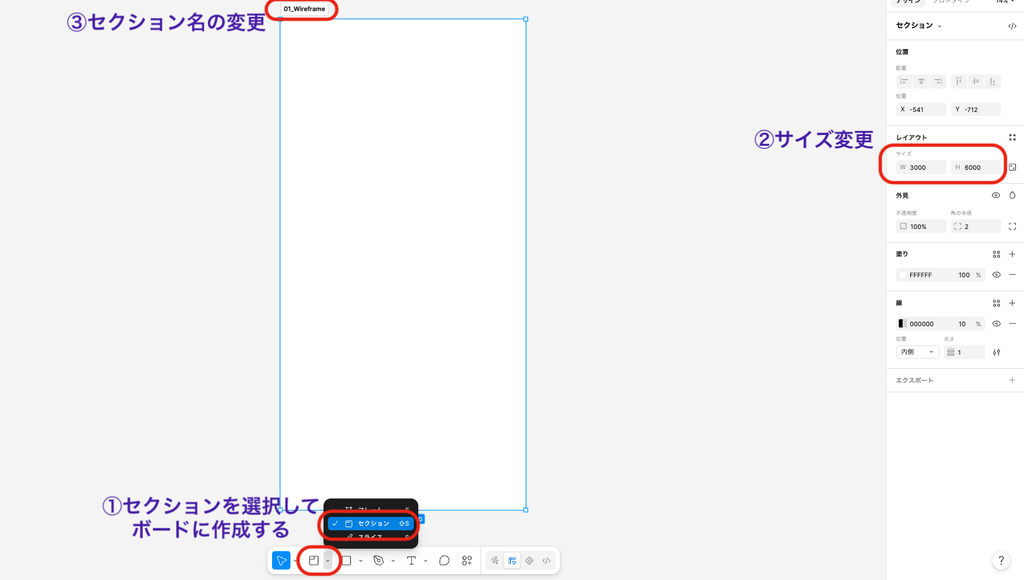
Task: Click the fill color swatch FFFFFF
Action: point(903,275)
